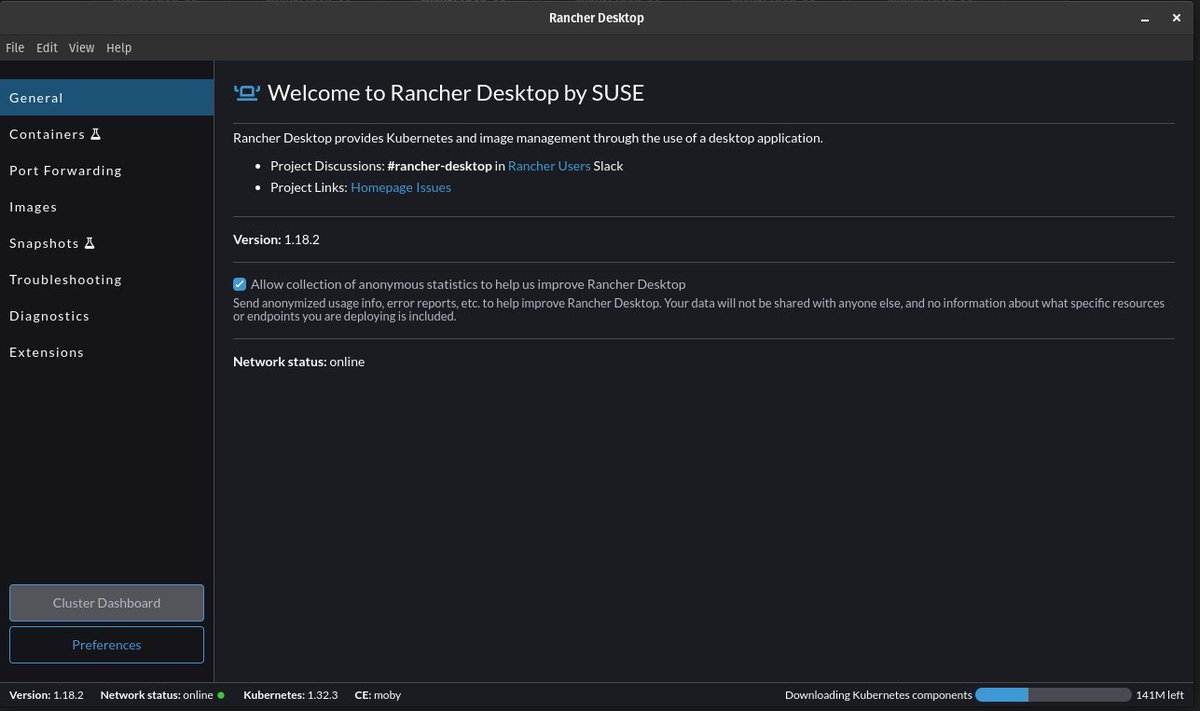Click the Rancher Desktop logo icon in header
Screen dimensions: 1200x711
click(x=246, y=93)
